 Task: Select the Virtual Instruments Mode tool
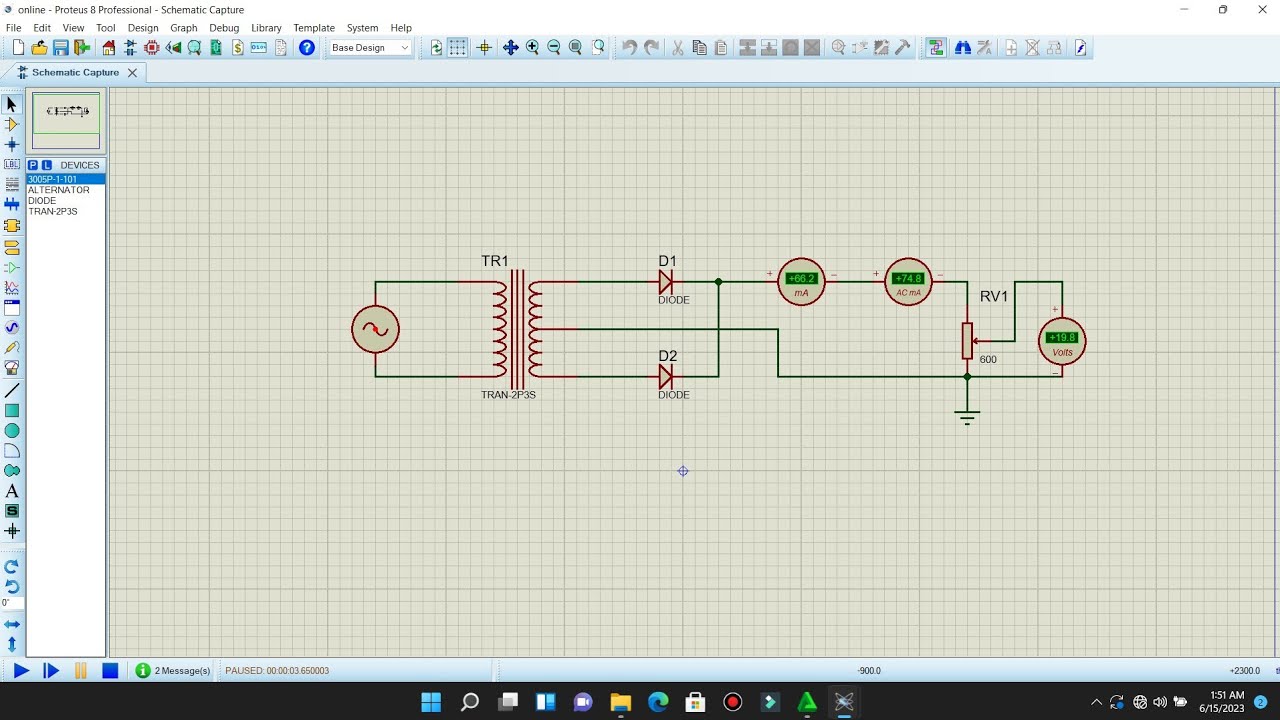pyautogui.click(x=12, y=367)
